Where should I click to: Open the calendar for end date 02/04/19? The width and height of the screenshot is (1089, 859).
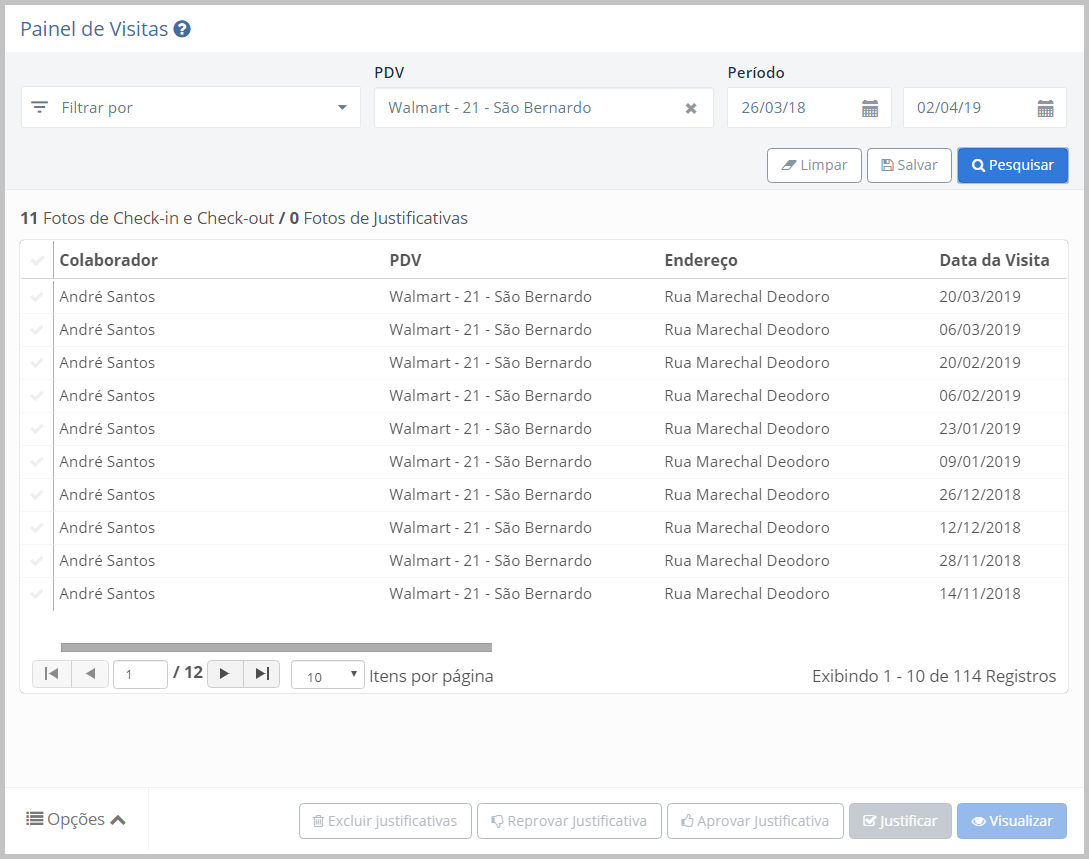pyautogui.click(x=1045, y=108)
